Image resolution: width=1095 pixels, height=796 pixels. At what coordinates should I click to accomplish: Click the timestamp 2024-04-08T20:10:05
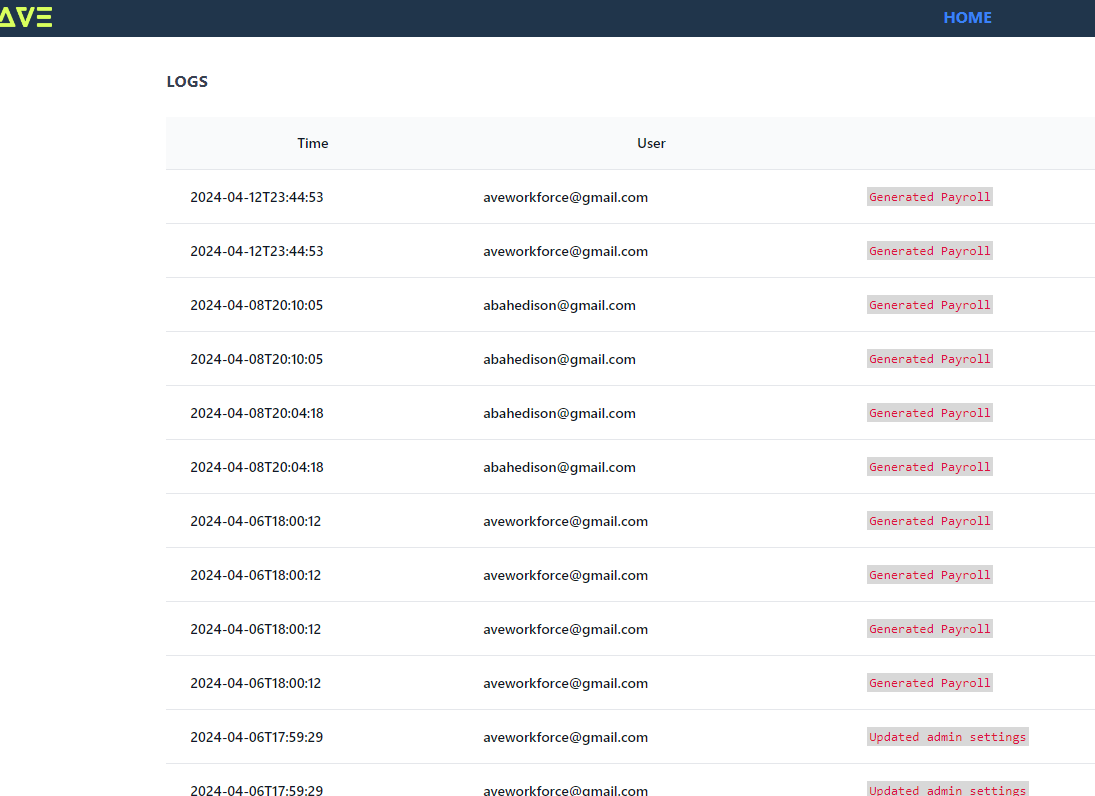[256, 305]
